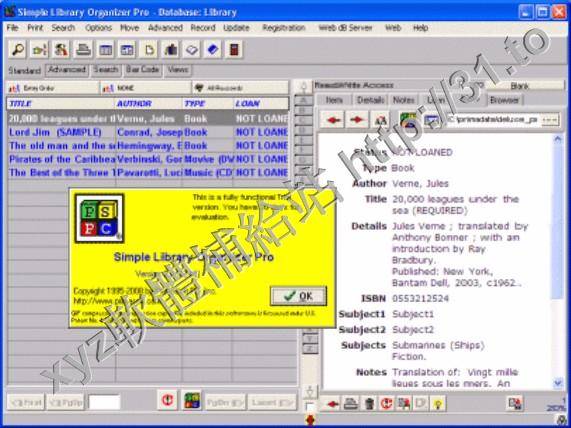Click the yellow light bulb icon
This screenshot has height=428, width=571.
pyautogui.click(x=438, y=404)
